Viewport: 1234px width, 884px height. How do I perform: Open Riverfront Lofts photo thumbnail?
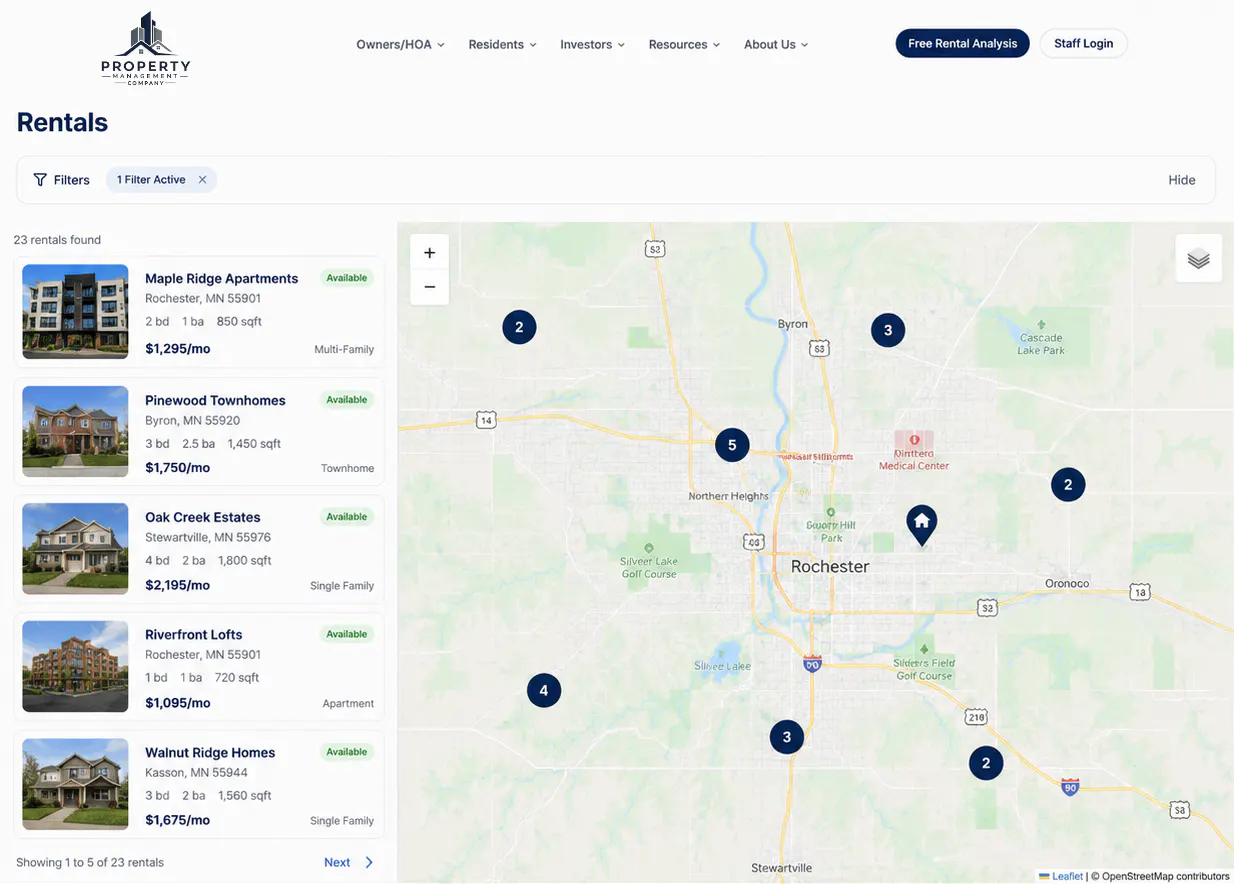pos(75,666)
